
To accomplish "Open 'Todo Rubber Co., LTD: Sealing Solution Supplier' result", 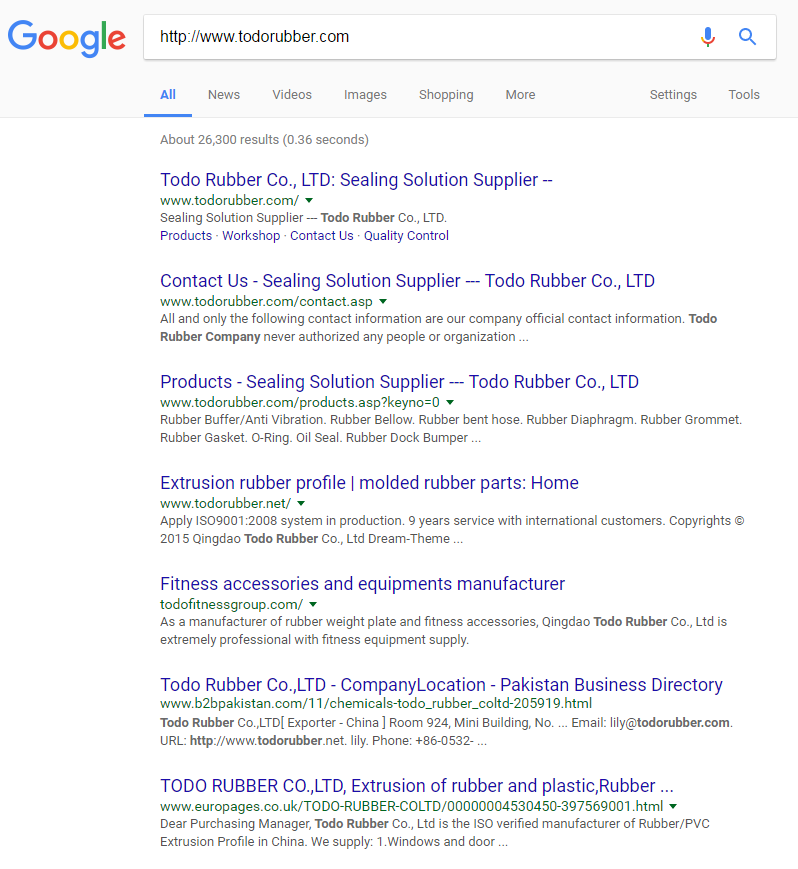I will coord(356,180).
